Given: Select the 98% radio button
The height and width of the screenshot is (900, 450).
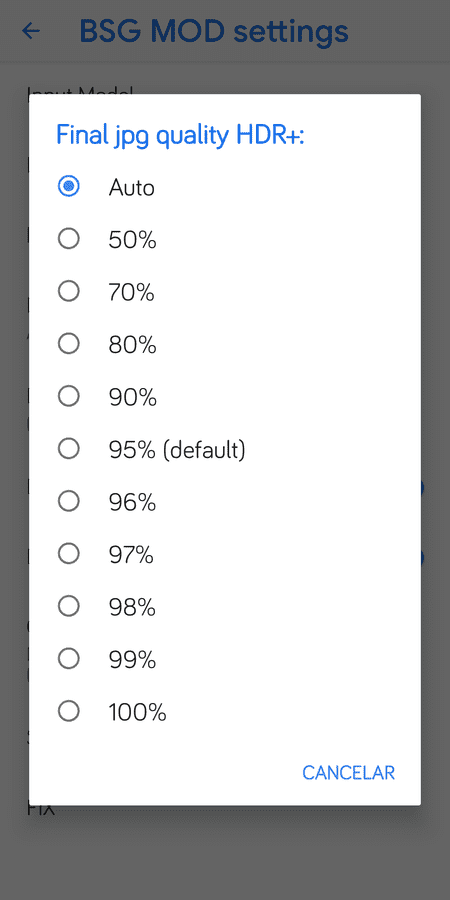Looking at the screenshot, I should [69, 607].
